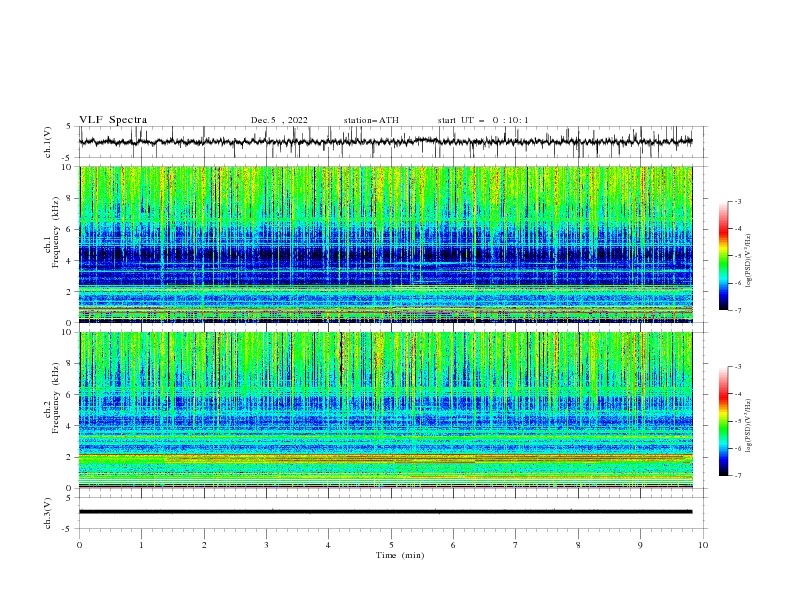Click the ch.1 voltage waveform trace

(385, 142)
